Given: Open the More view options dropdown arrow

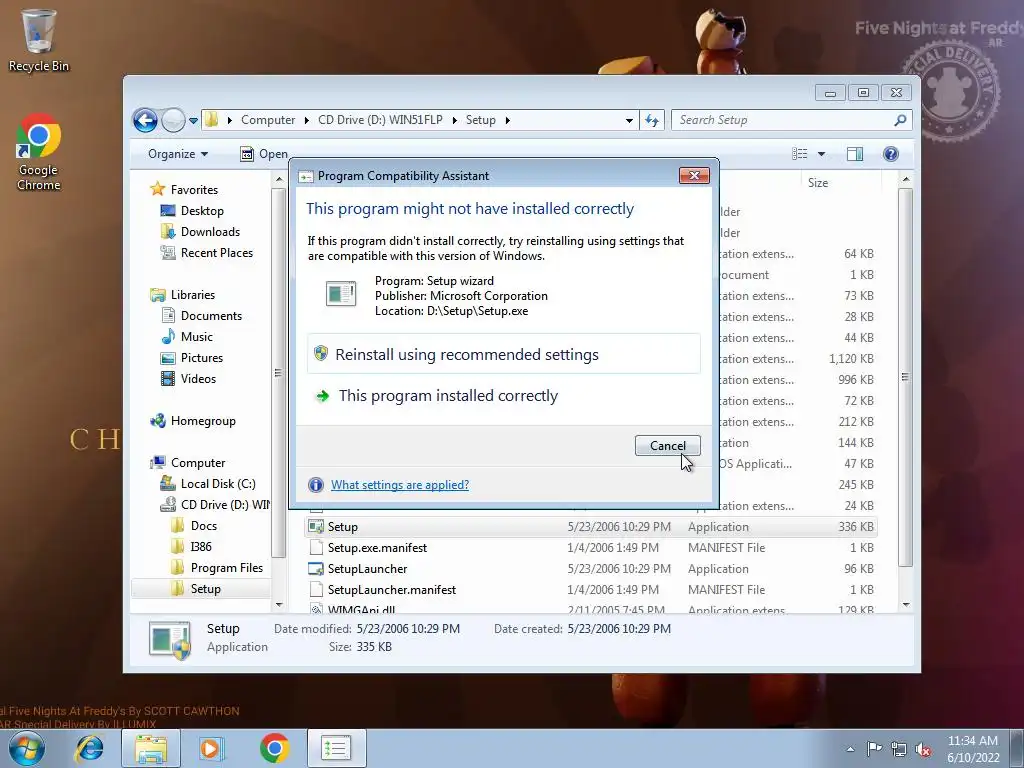Looking at the screenshot, I should tap(822, 154).
